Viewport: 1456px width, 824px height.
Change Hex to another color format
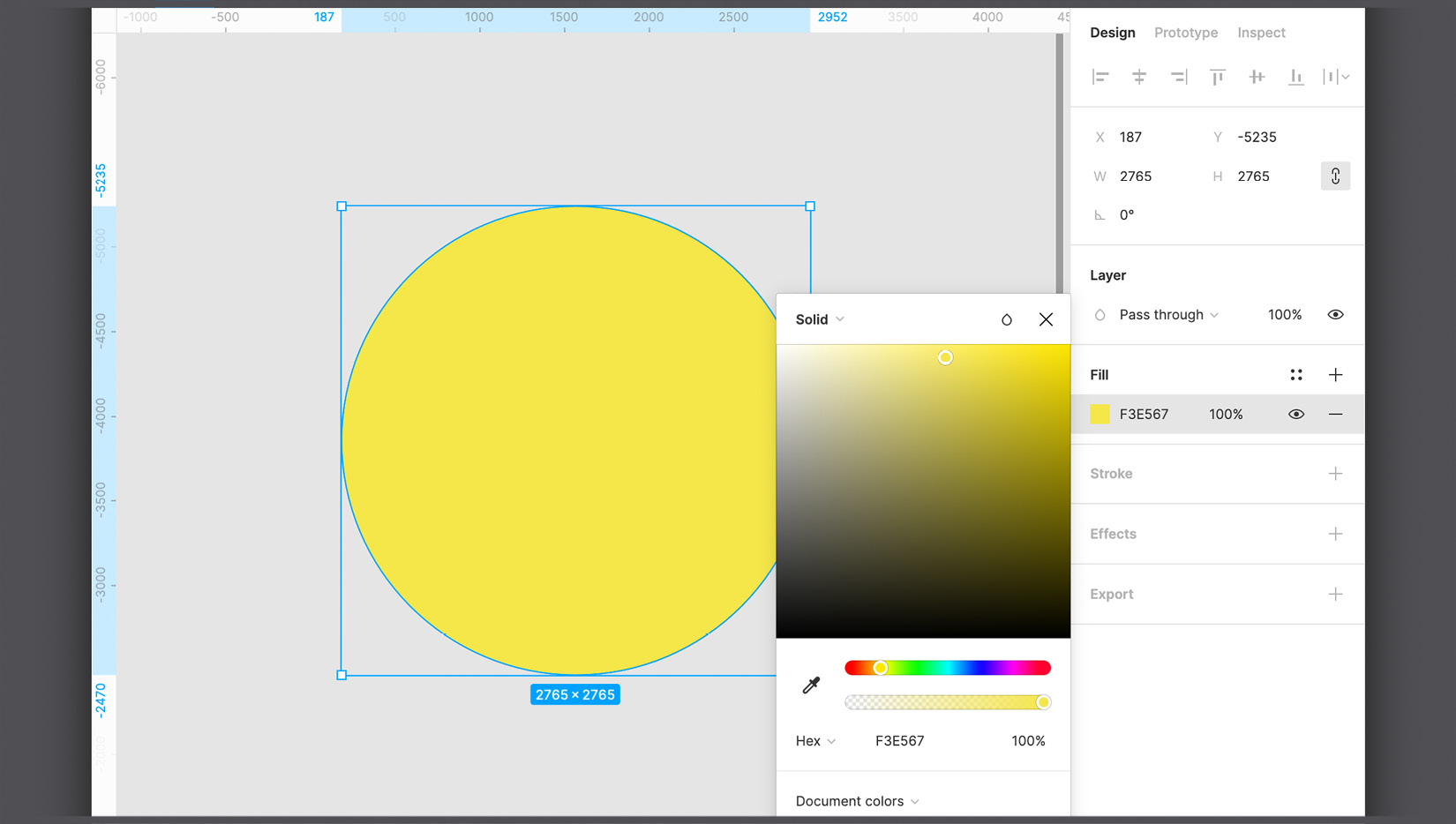[814, 741]
